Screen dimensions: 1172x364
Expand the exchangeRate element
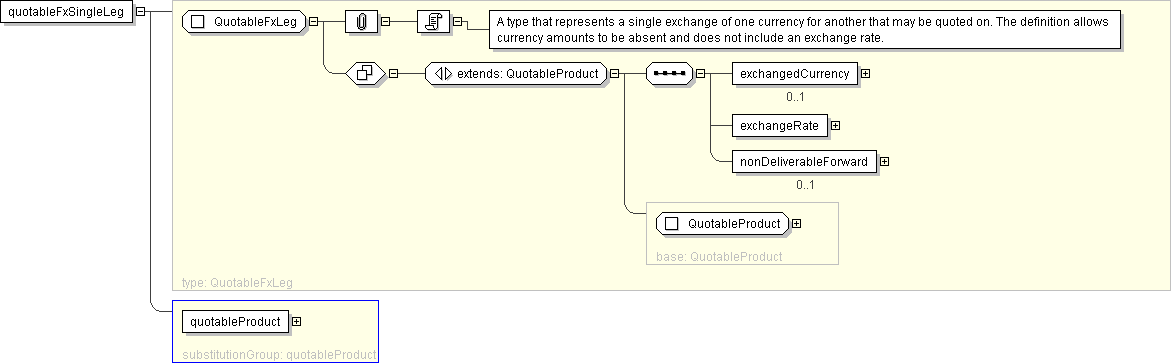tap(836, 126)
